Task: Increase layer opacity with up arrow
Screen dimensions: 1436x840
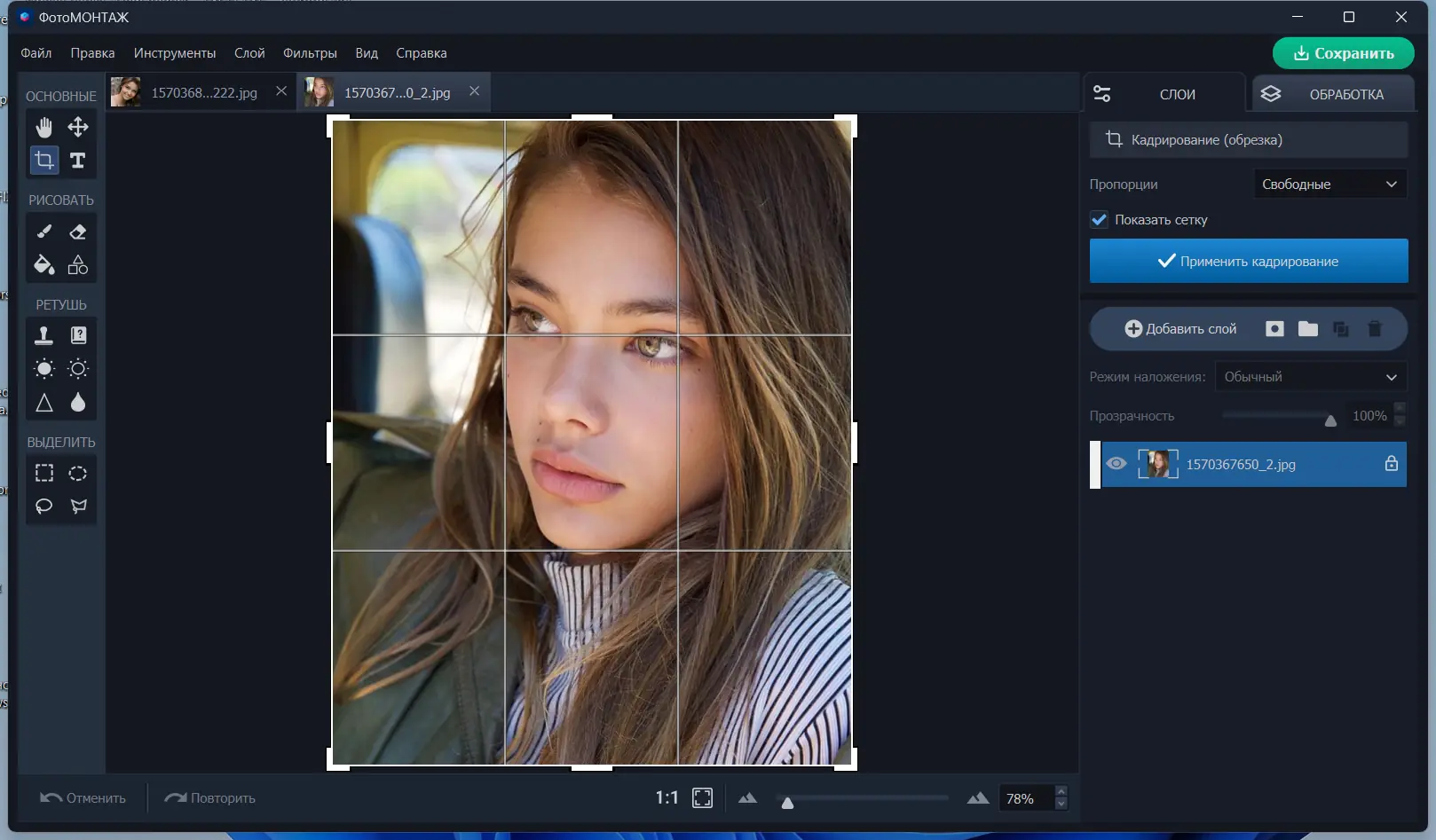Action: (x=1400, y=410)
